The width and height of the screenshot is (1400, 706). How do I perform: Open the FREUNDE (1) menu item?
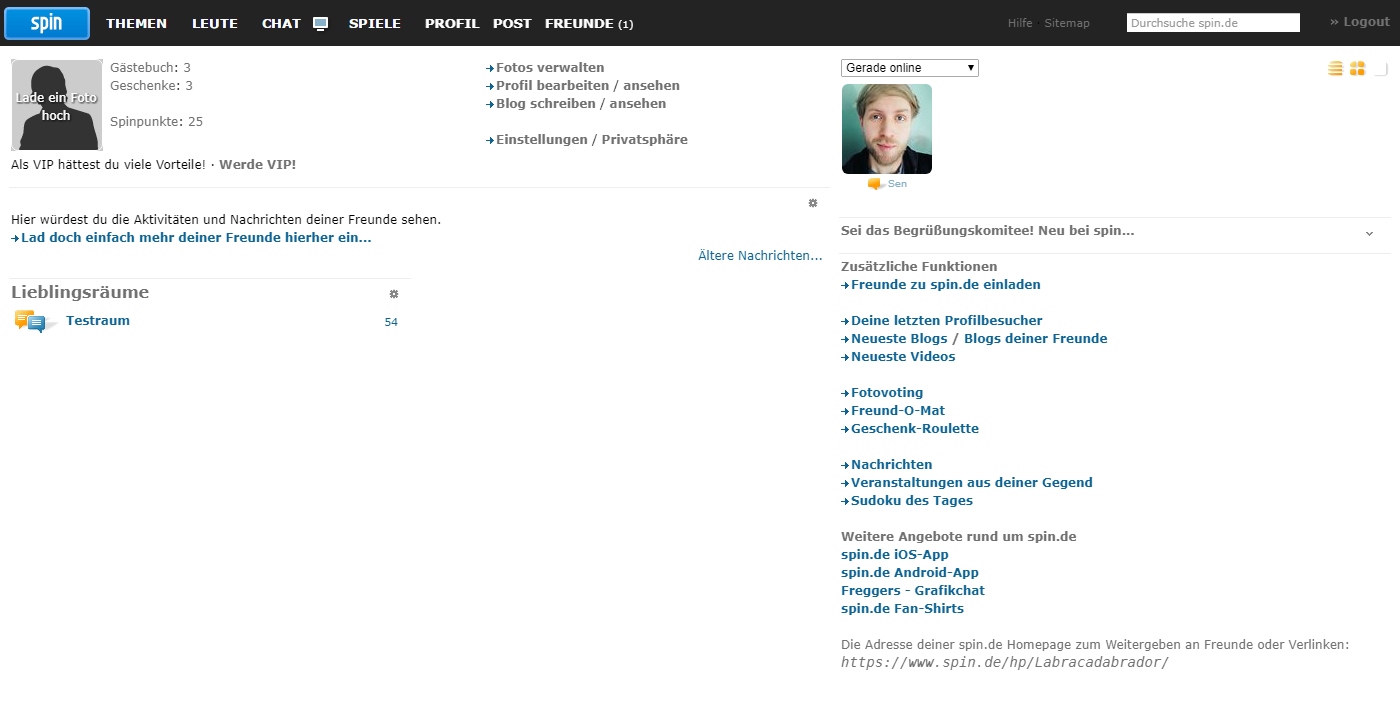coord(589,24)
